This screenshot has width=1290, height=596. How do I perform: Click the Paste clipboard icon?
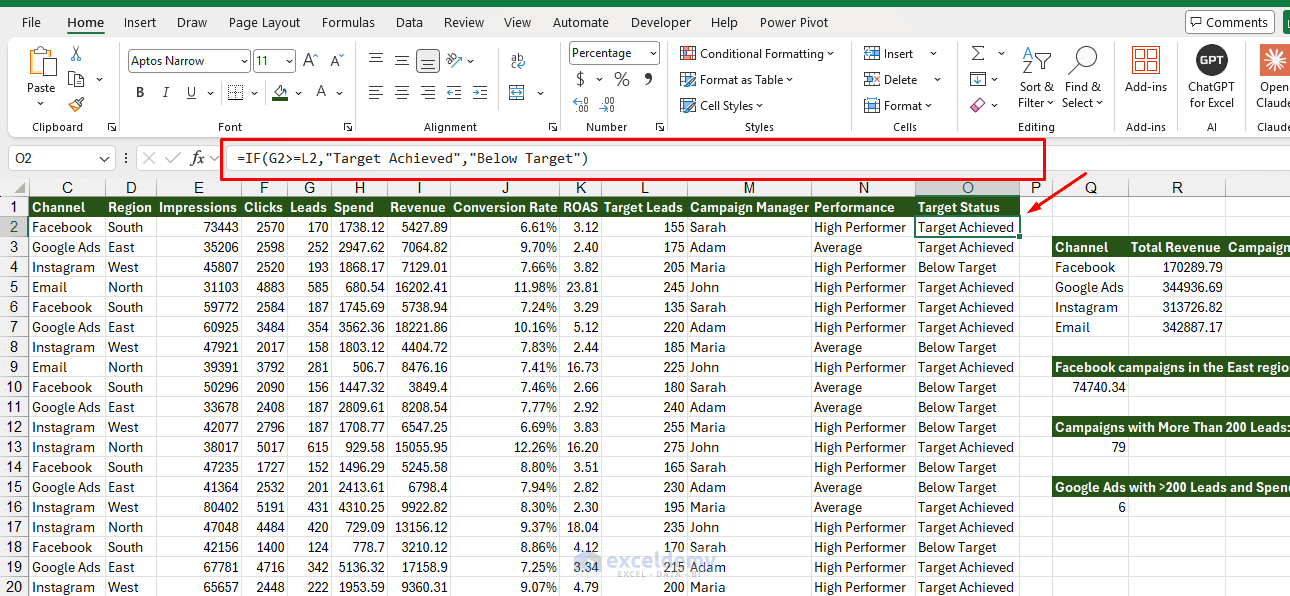click(x=42, y=63)
